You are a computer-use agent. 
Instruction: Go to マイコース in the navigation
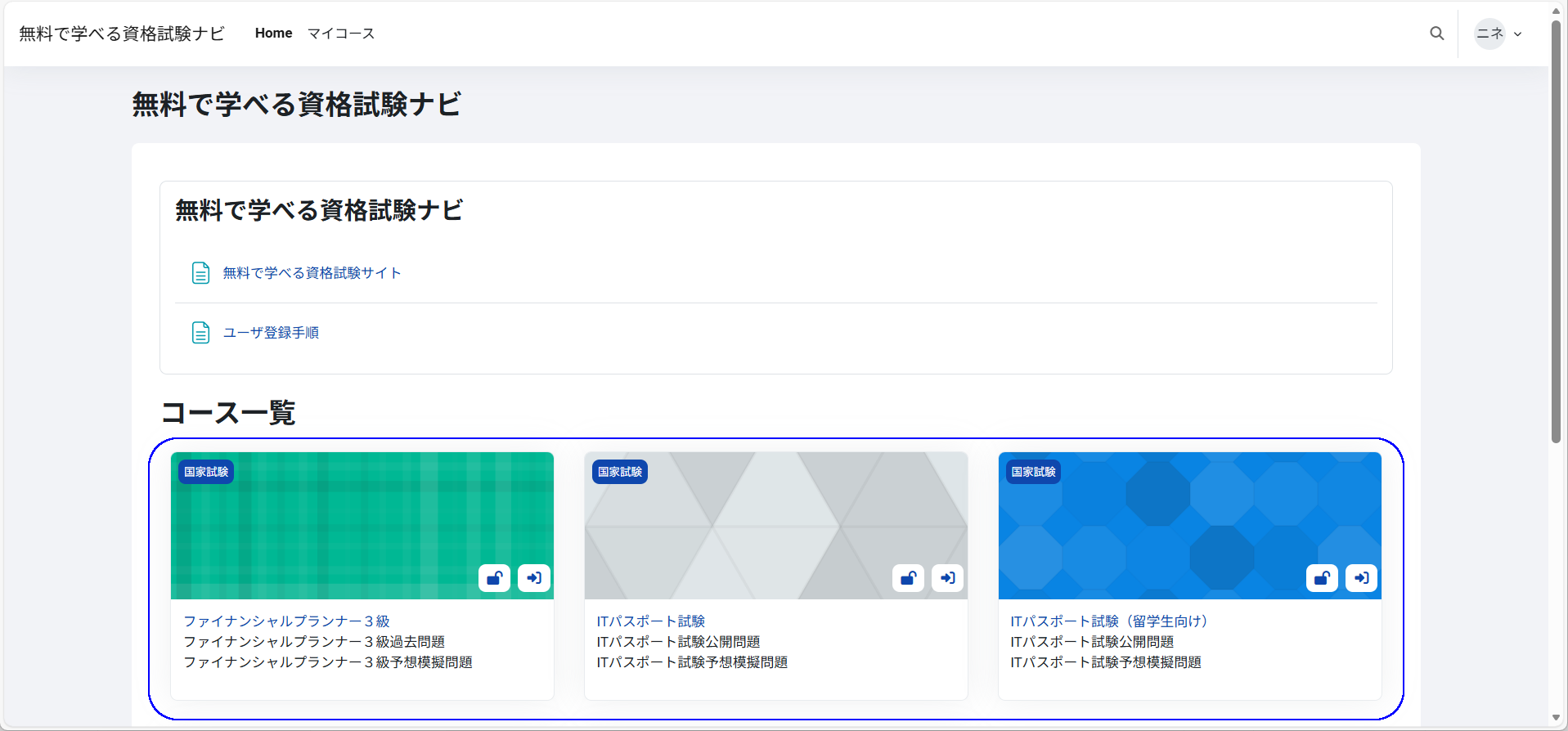(x=341, y=34)
